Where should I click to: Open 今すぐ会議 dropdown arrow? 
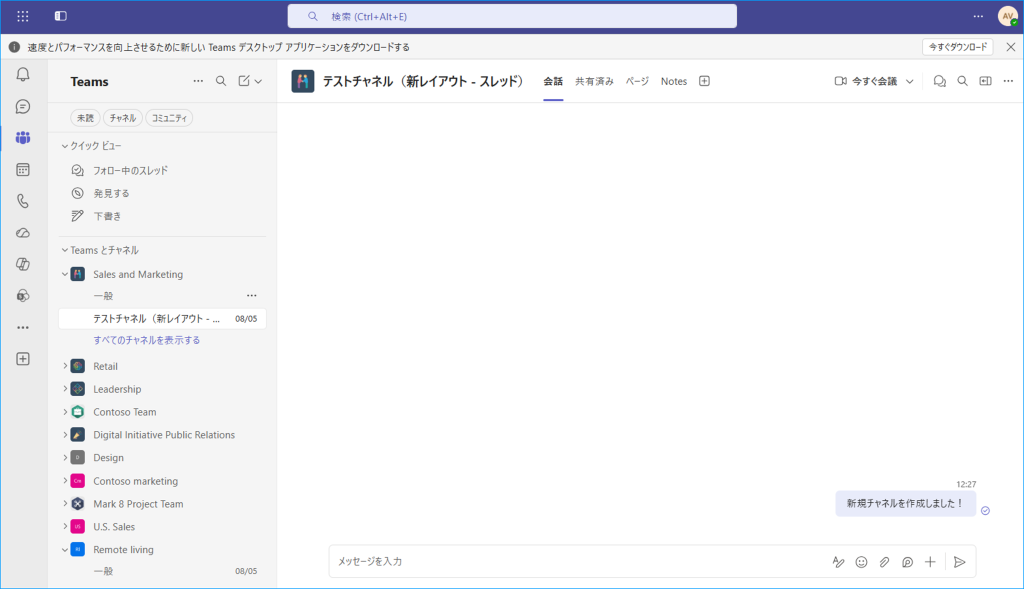click(x=910, y=82)
